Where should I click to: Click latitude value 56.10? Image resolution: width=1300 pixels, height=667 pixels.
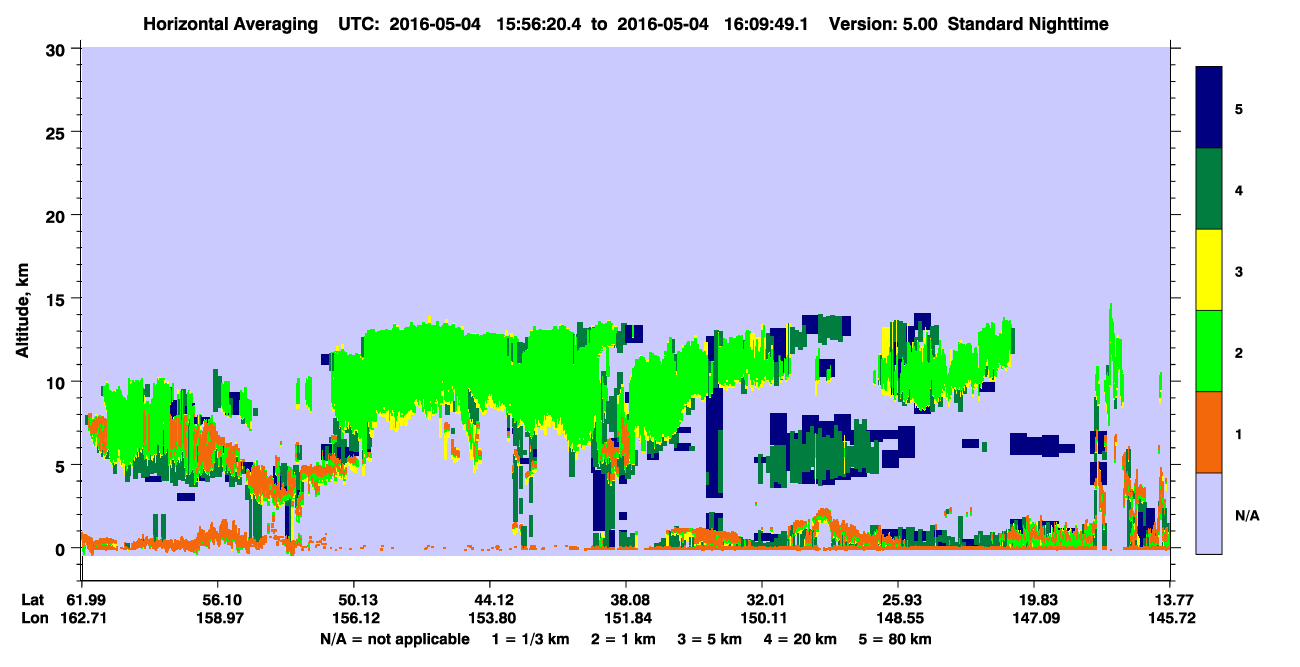click(218, 599)
